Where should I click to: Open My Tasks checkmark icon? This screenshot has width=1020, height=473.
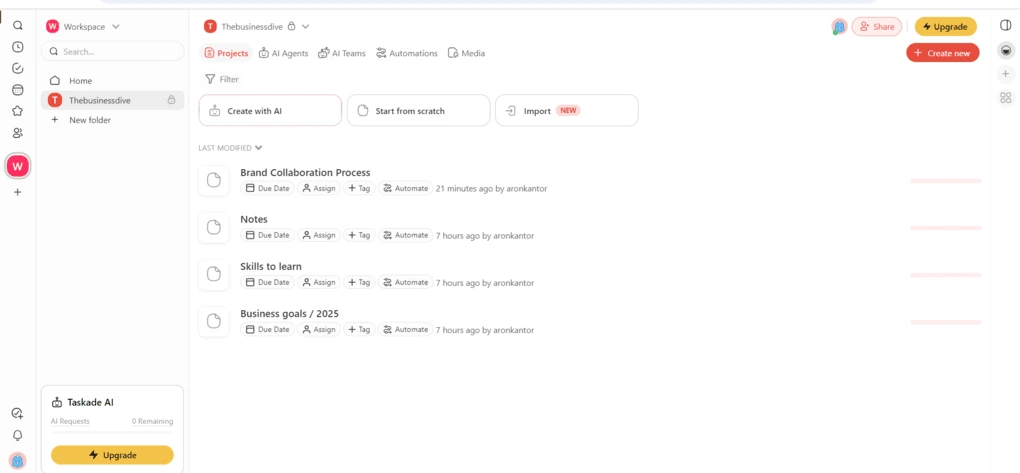click(18, 68)
